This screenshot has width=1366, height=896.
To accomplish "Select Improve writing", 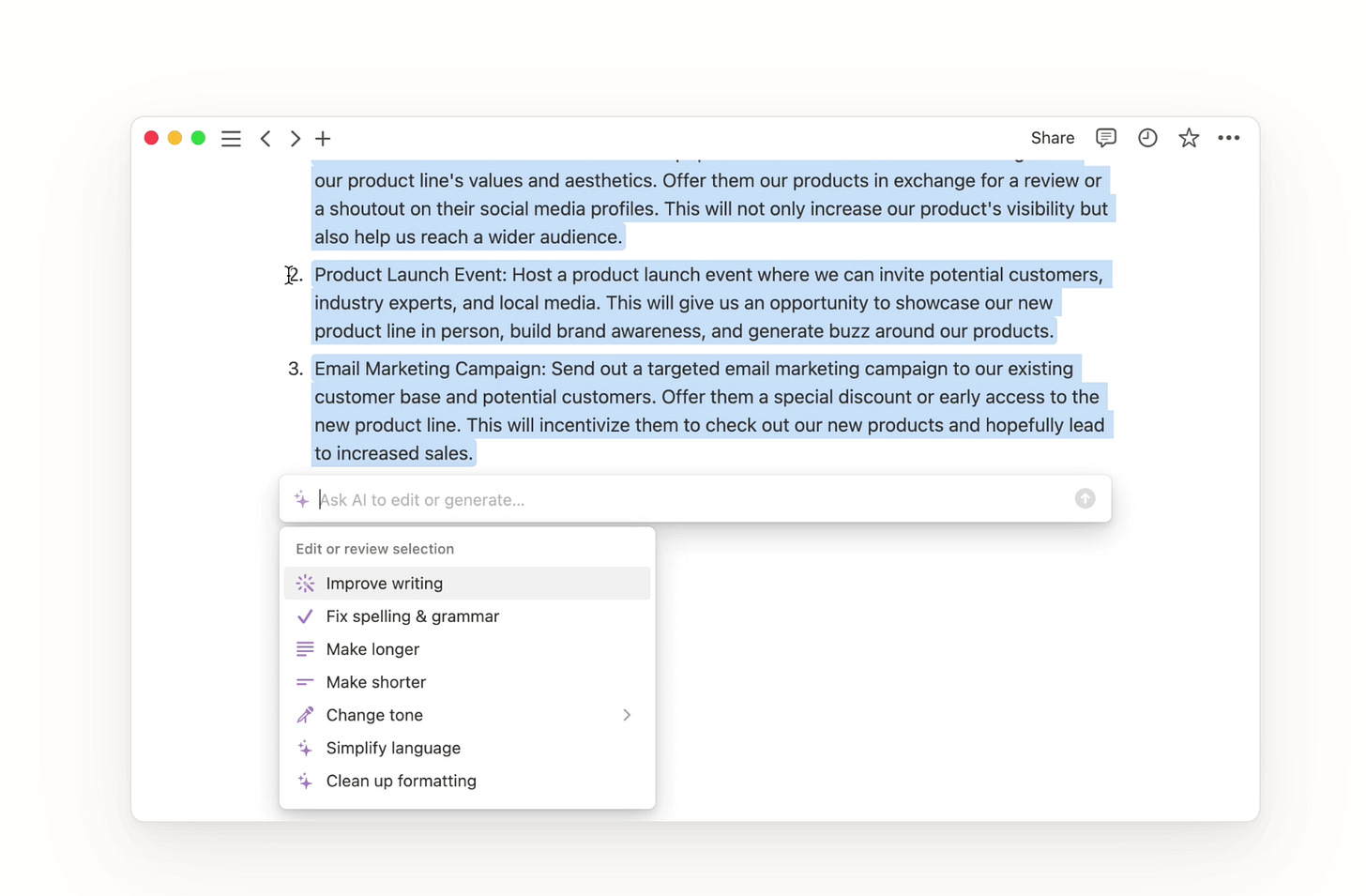I will point(467,584).
